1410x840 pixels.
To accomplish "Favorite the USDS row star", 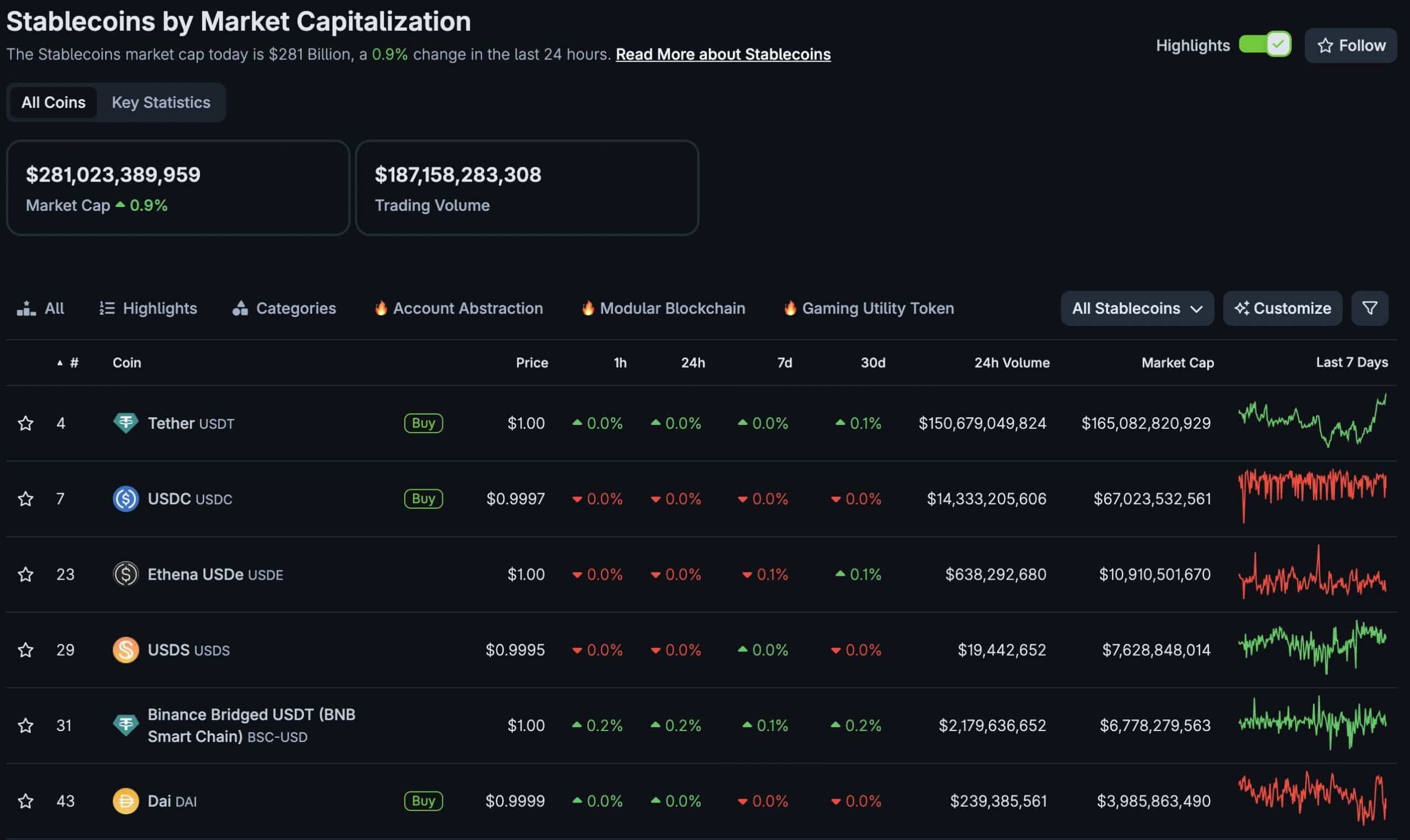I will click(25, 650).
